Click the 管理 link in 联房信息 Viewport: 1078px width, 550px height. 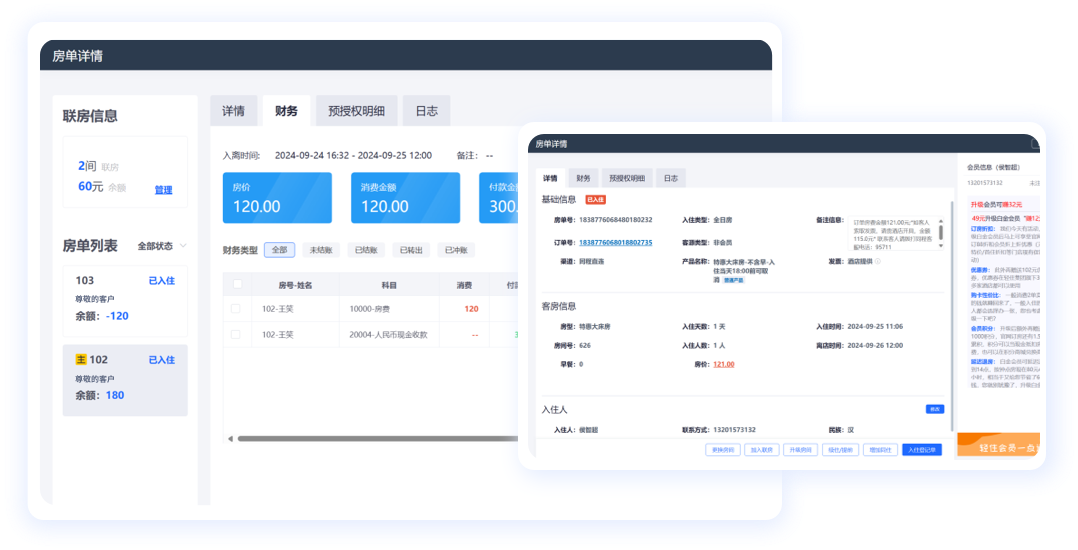[x=163, y=190]
